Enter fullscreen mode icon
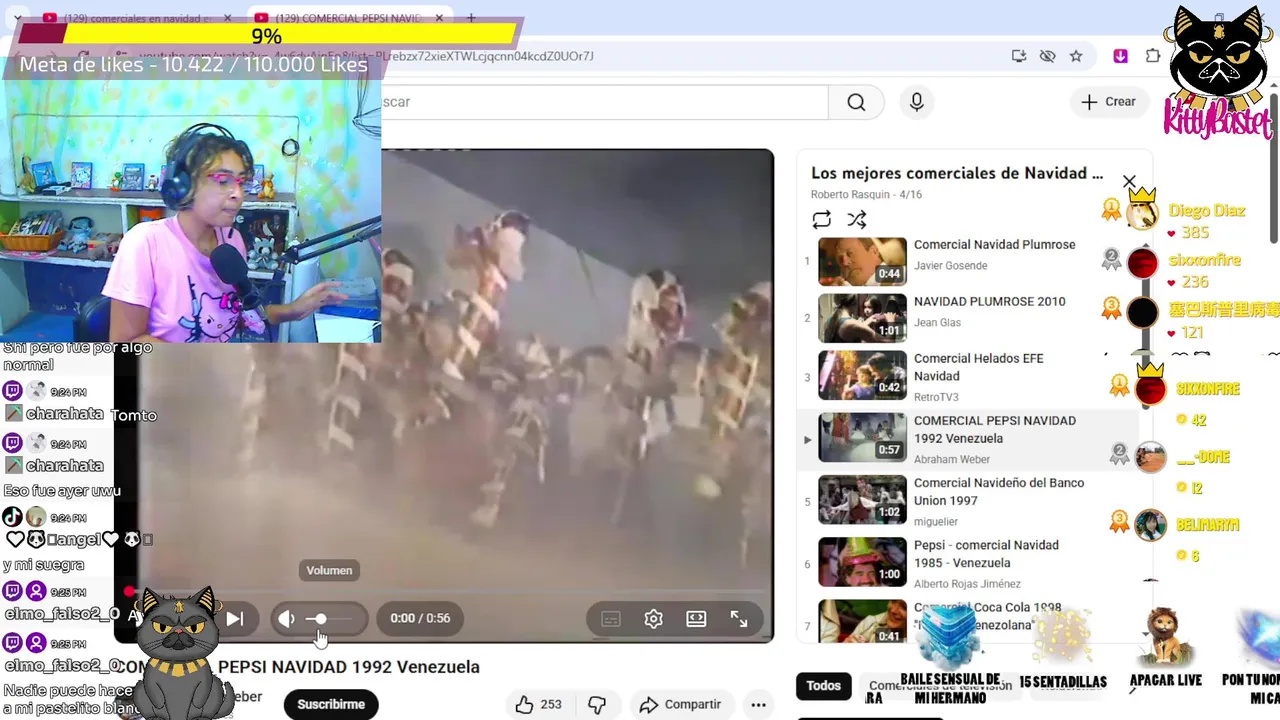1280x720 pixels. tap(739, 619)
